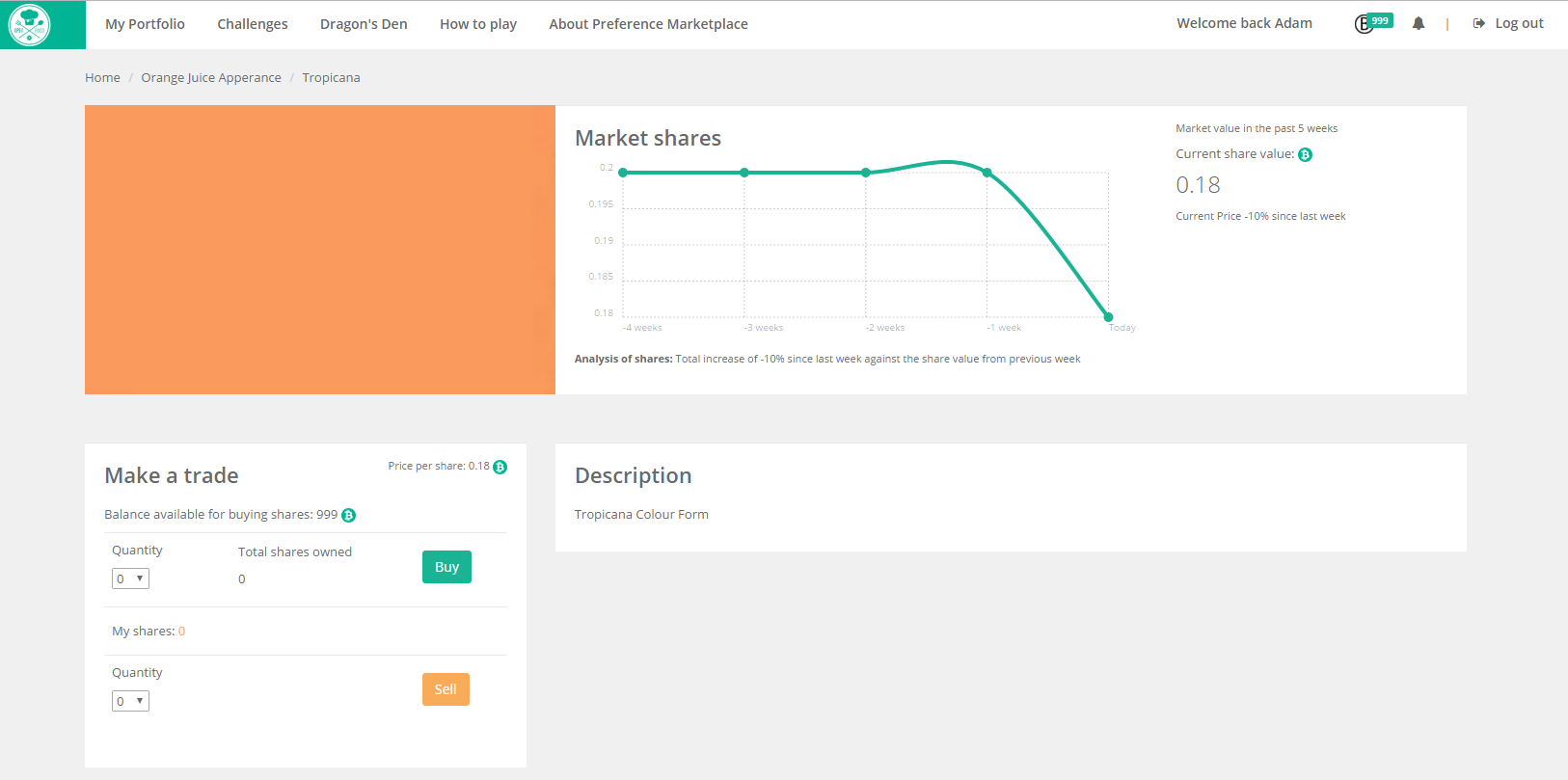Click the orange Tropicana product image
Screen dimensions: 1568x780
(319, 250)
